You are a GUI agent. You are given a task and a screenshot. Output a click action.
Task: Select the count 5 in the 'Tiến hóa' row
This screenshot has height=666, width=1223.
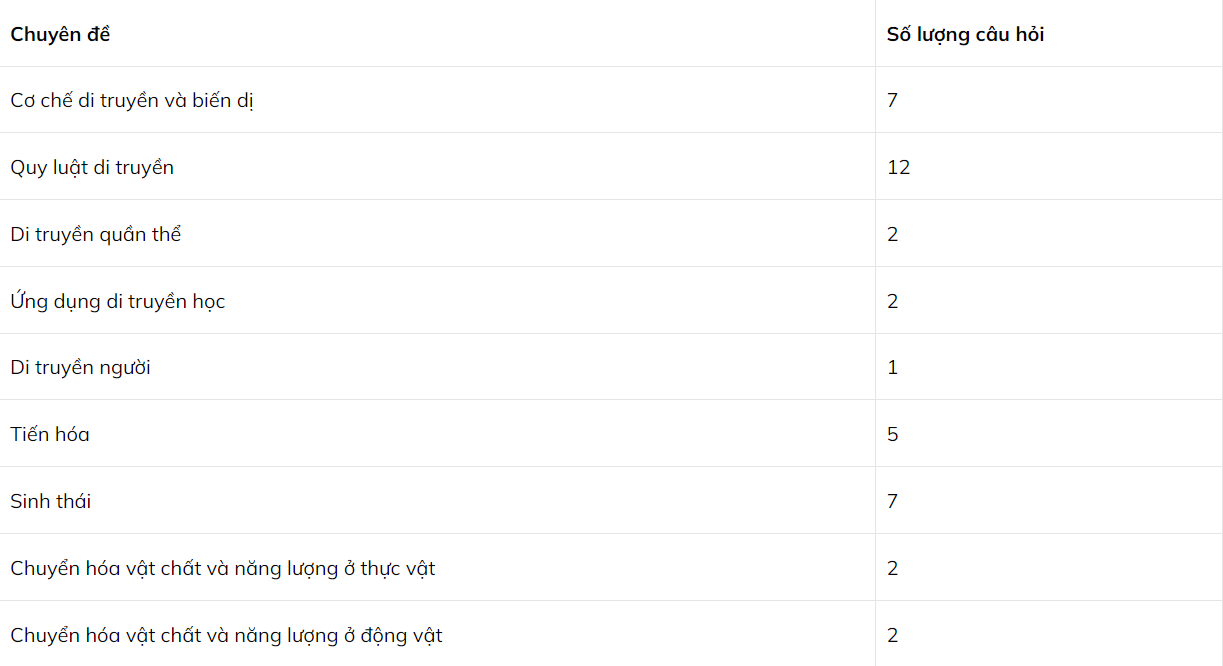[892, 434]
